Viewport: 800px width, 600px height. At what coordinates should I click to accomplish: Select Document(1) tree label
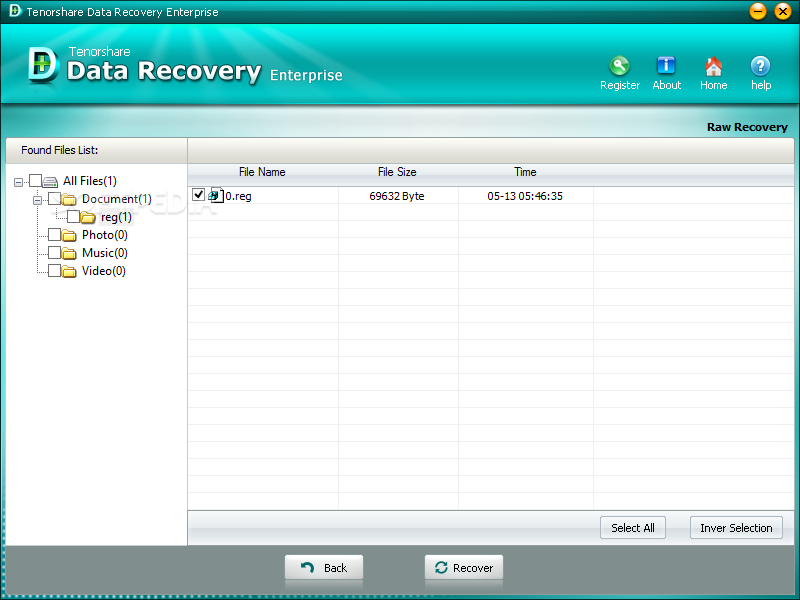click(117, 199)
